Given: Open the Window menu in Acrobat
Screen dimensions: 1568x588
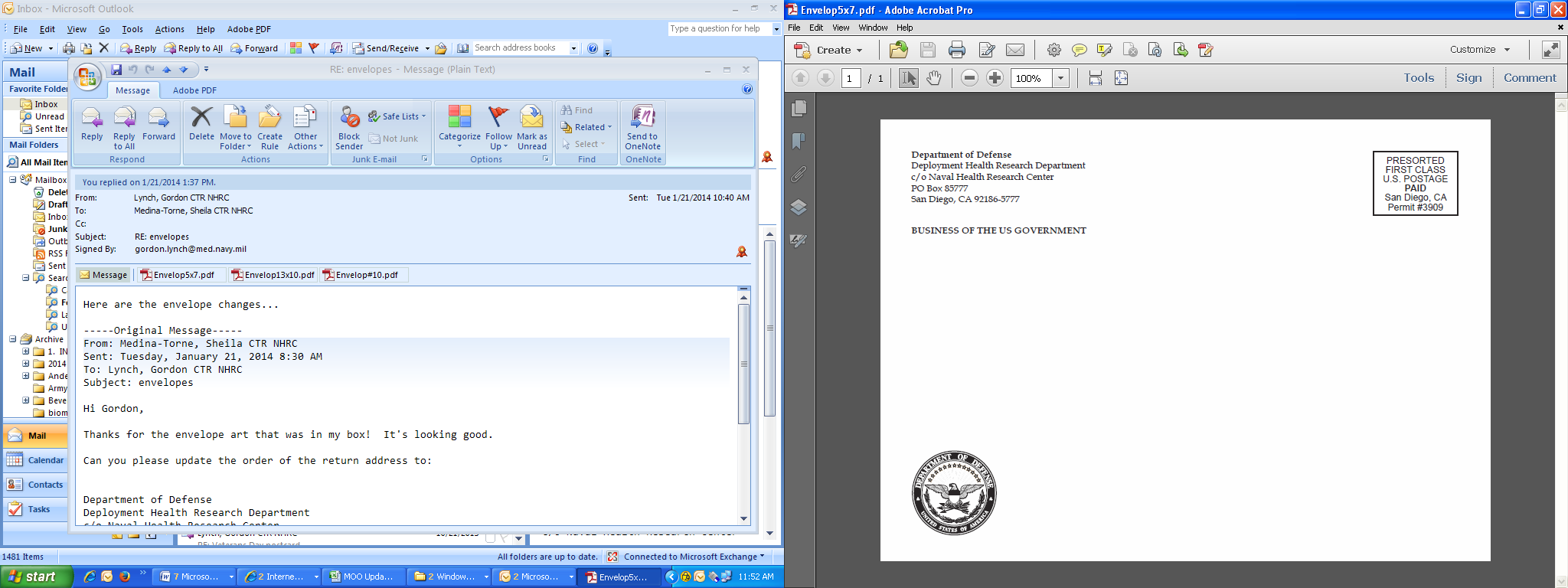Looking at the screenshot, I should coord(873,28).
